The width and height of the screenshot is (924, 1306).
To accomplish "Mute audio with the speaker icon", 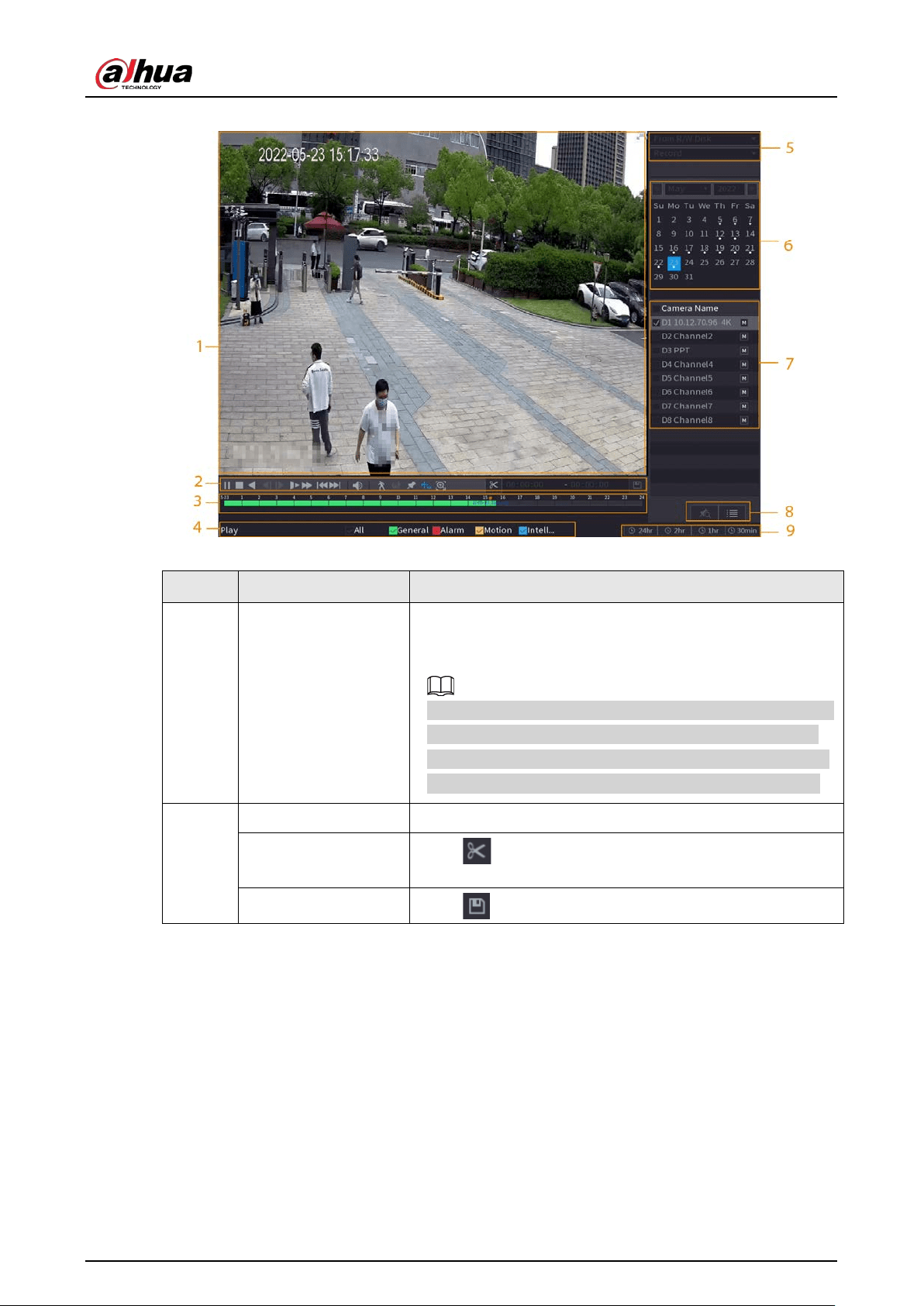I will [357, 485].
